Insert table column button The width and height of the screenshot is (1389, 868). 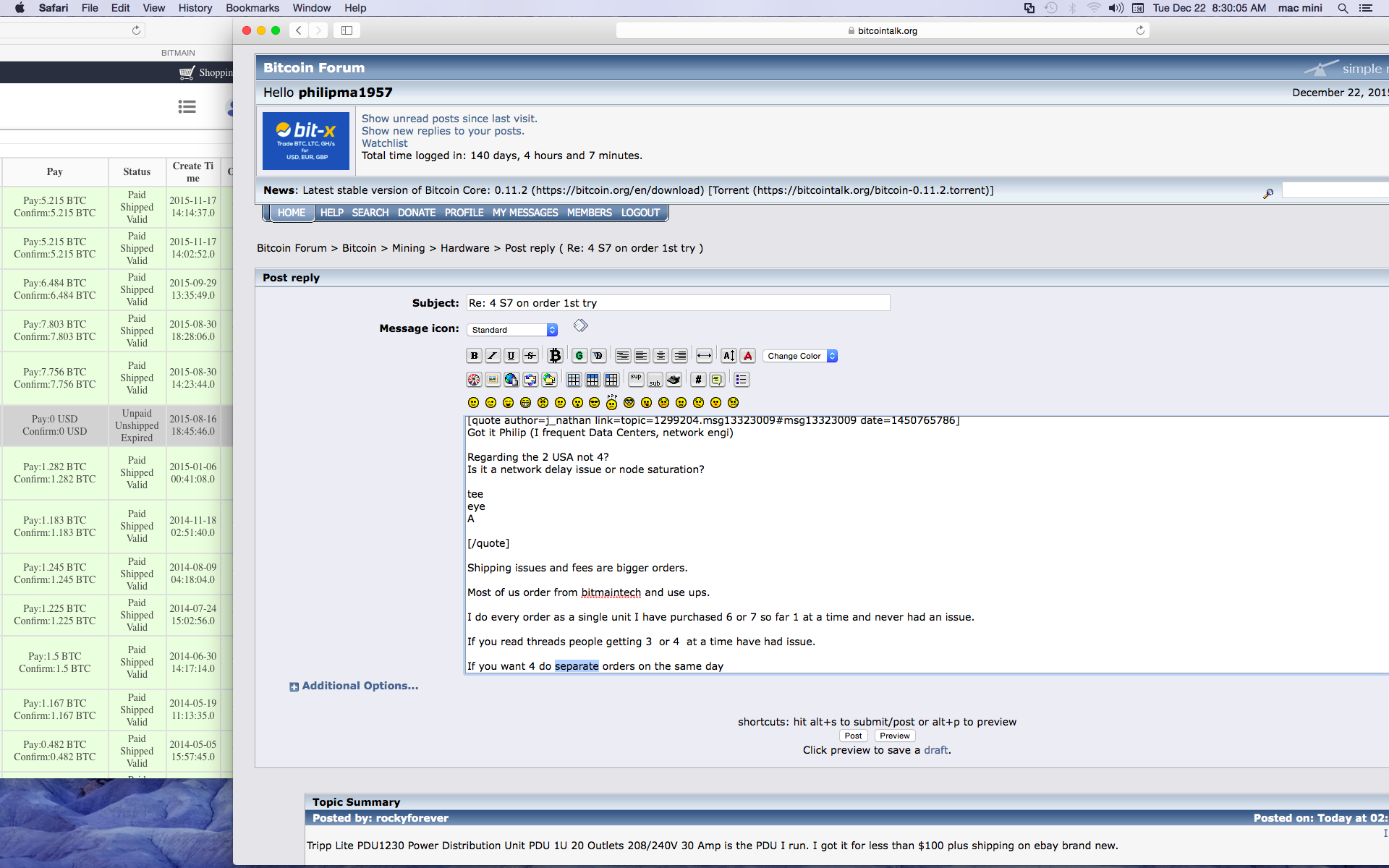(x=611, y=379)
